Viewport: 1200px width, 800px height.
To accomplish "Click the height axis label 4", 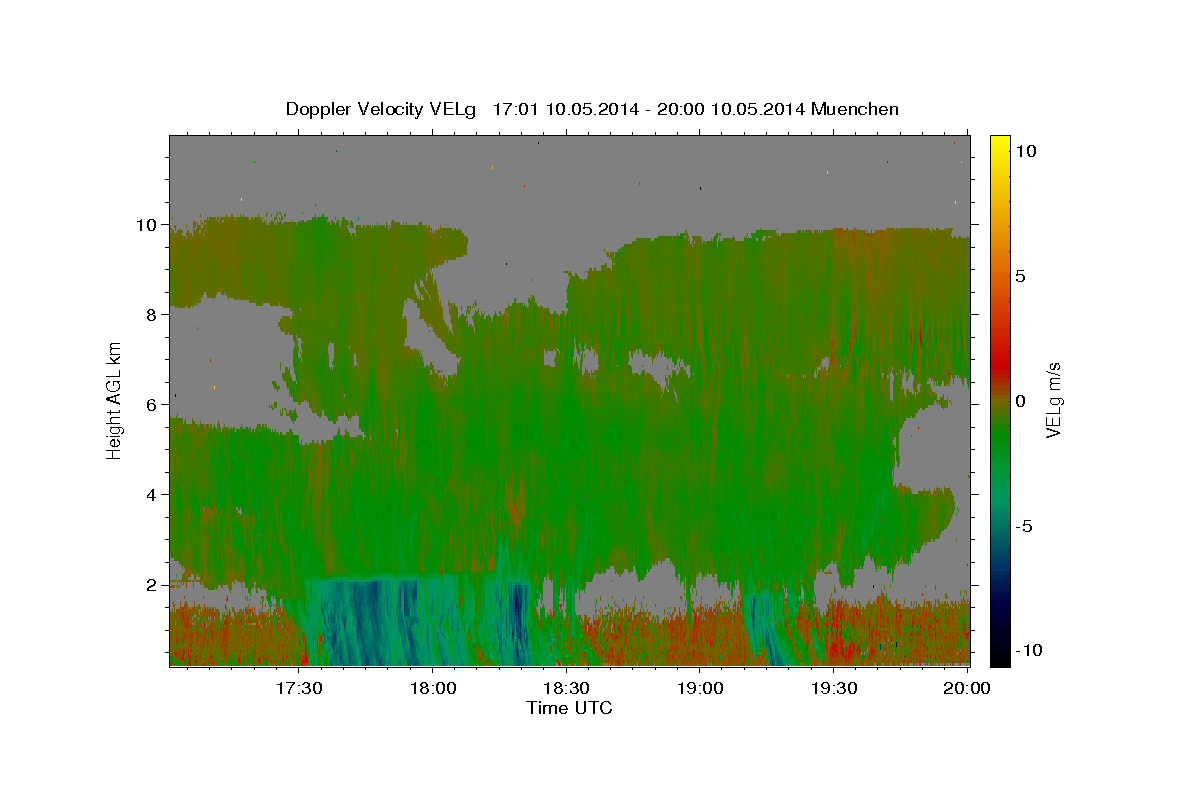I will pyautogui.click(x=151, y=494).
